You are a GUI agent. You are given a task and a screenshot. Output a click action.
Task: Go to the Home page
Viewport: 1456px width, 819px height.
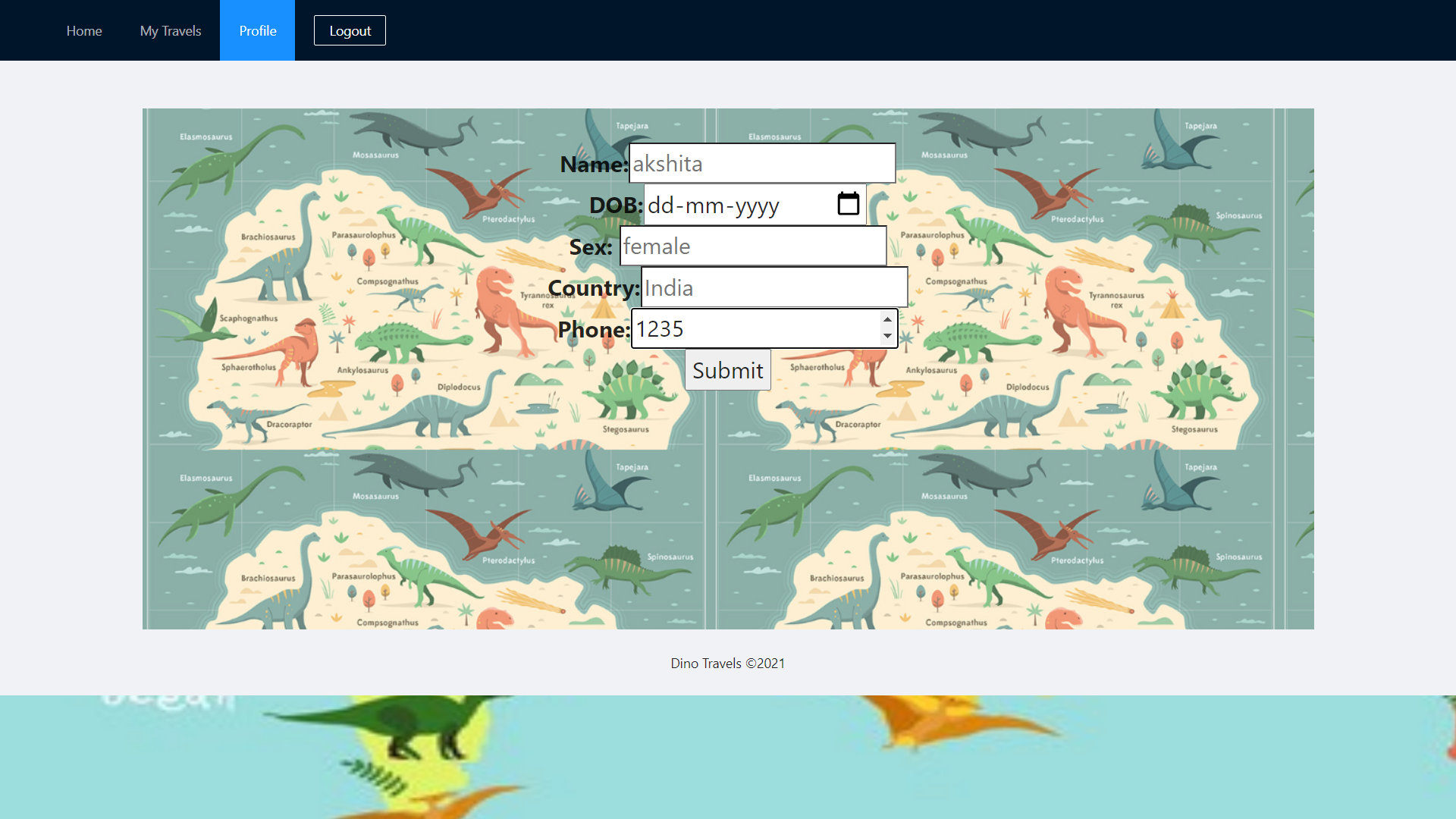click(x=84, y=31)
